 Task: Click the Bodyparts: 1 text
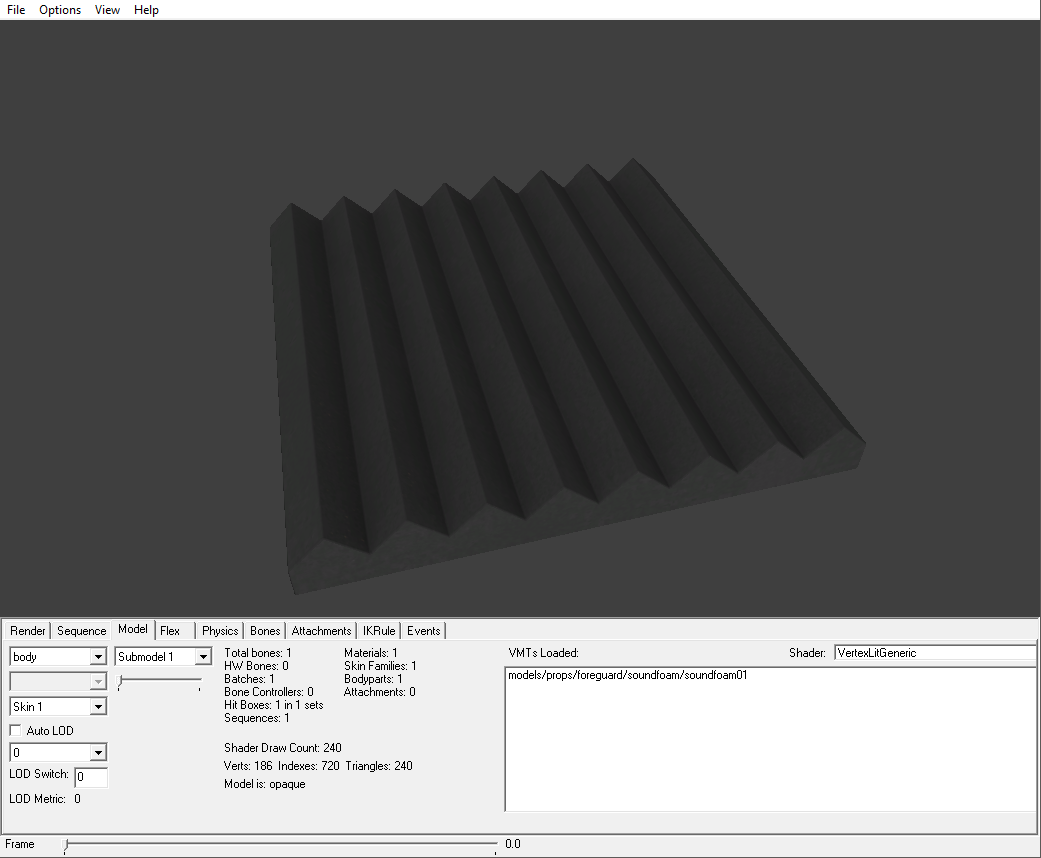point(373,679)
